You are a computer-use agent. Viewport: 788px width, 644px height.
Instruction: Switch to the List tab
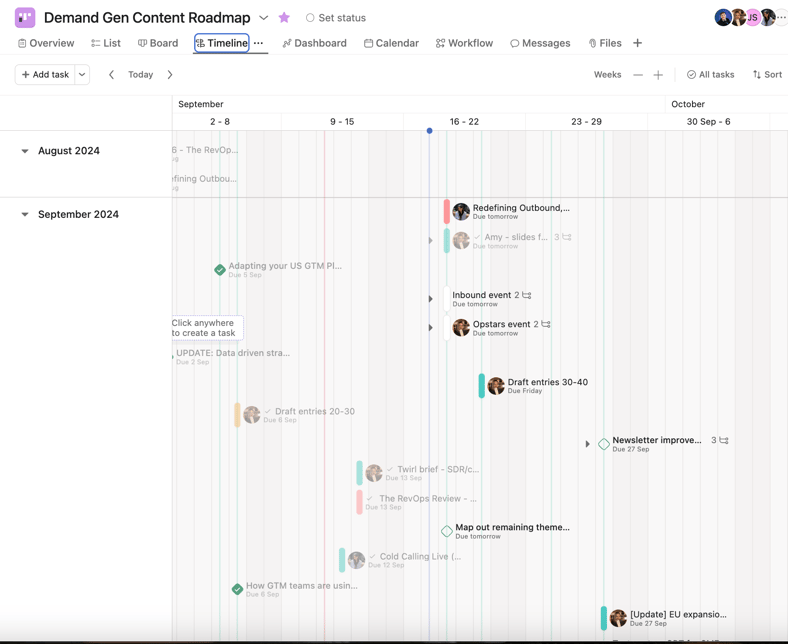[x=106, y=43]
